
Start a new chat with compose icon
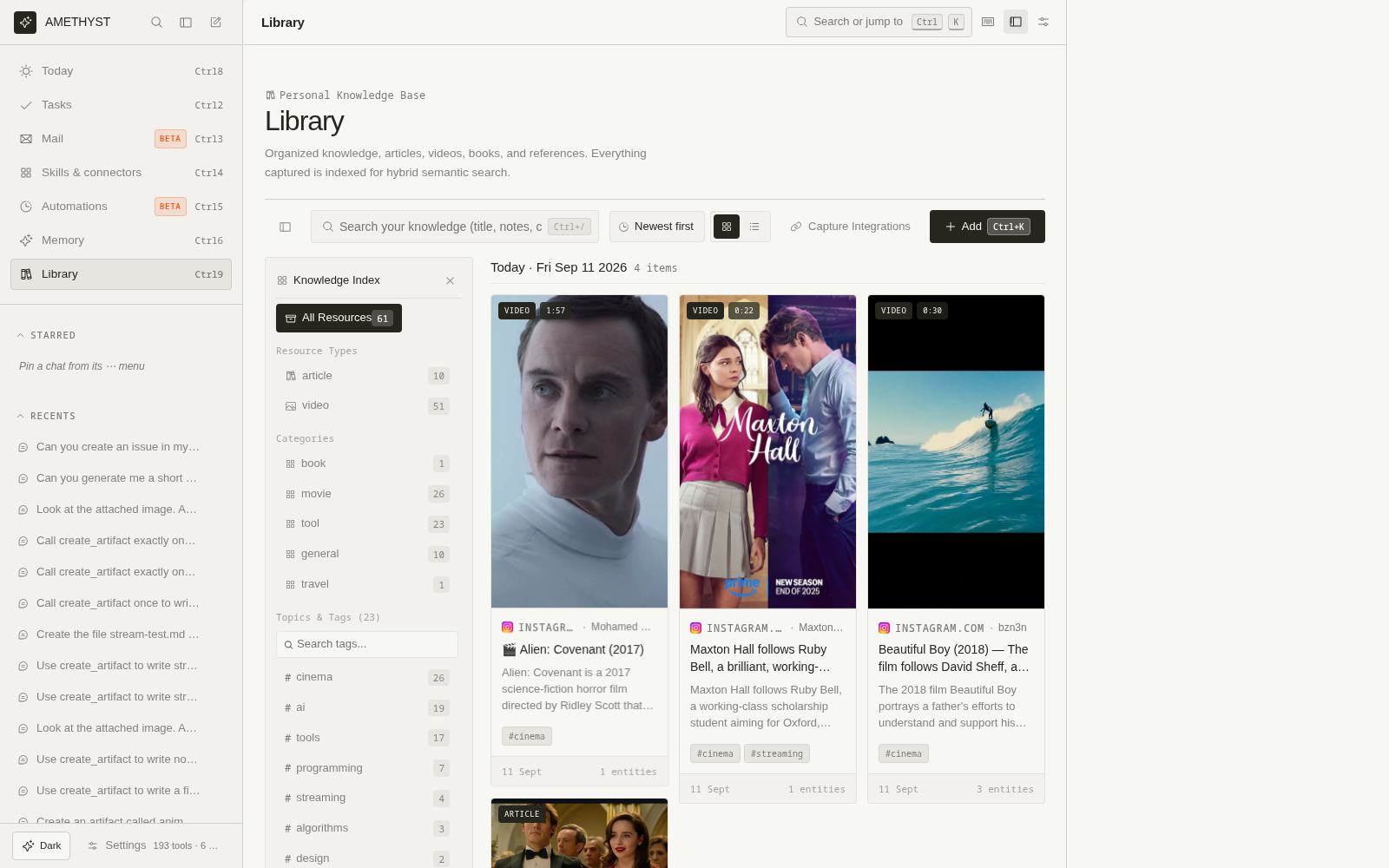(215, 22)
